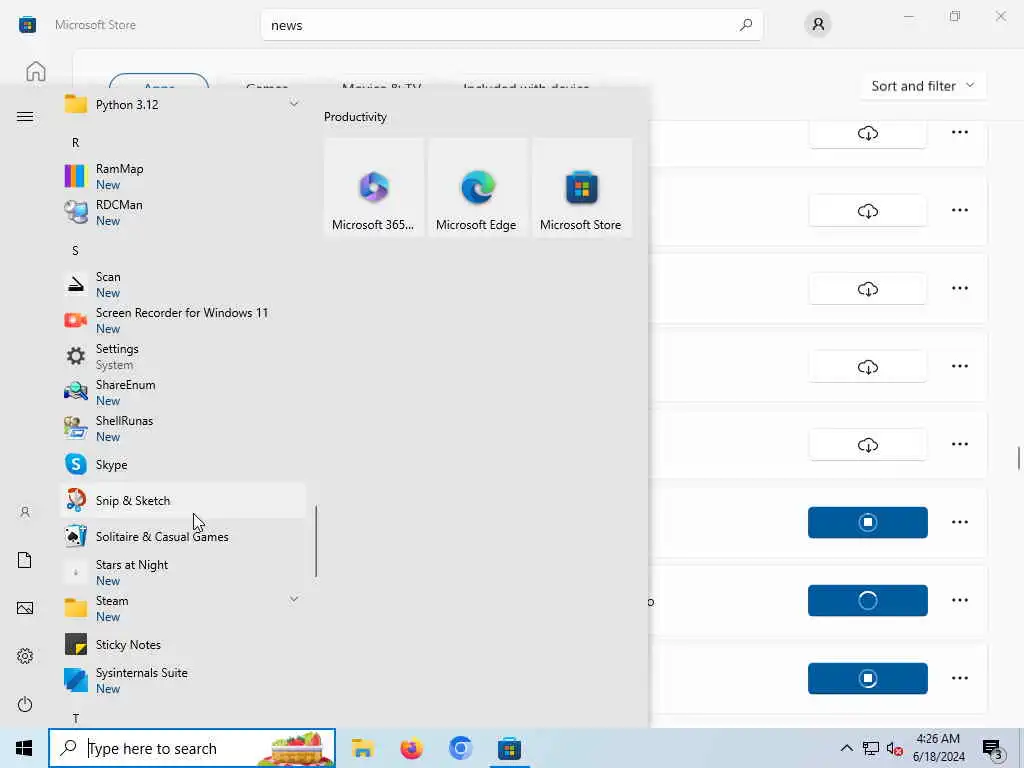
Task: Open the Sort and filter dropdown
Action: coord(923,86)
